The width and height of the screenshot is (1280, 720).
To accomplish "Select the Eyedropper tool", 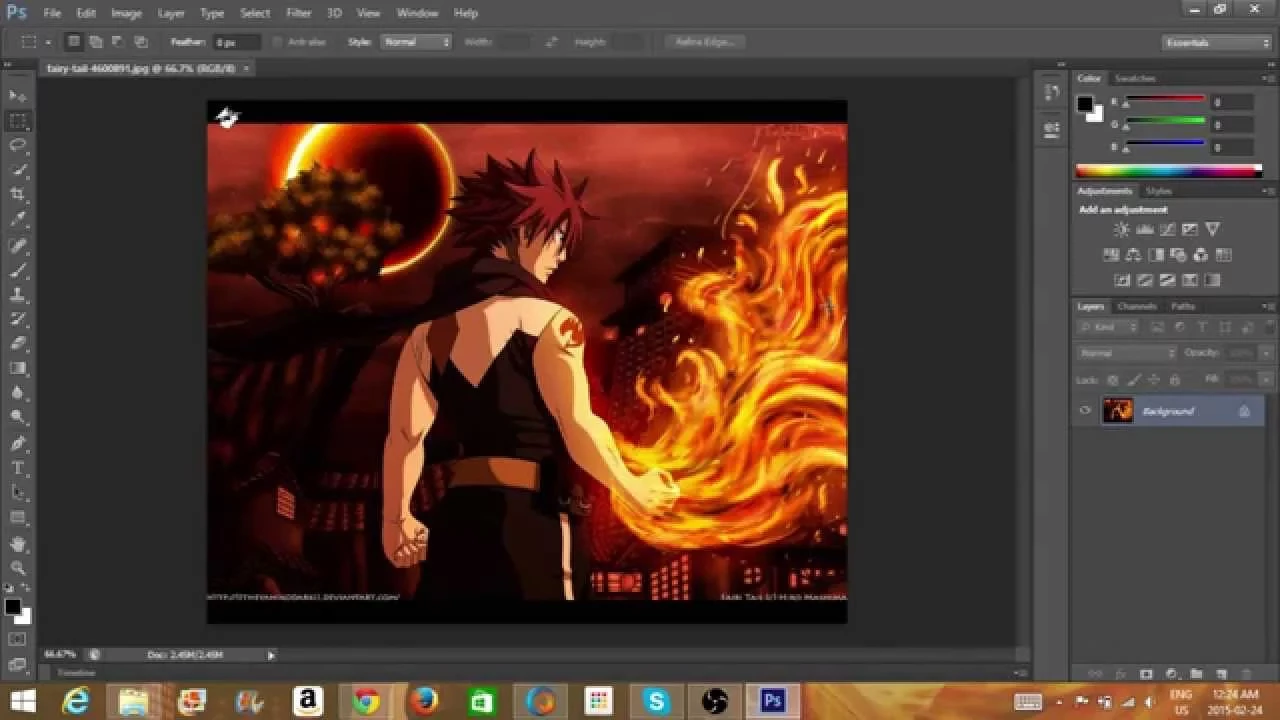I will coord(18,220).
